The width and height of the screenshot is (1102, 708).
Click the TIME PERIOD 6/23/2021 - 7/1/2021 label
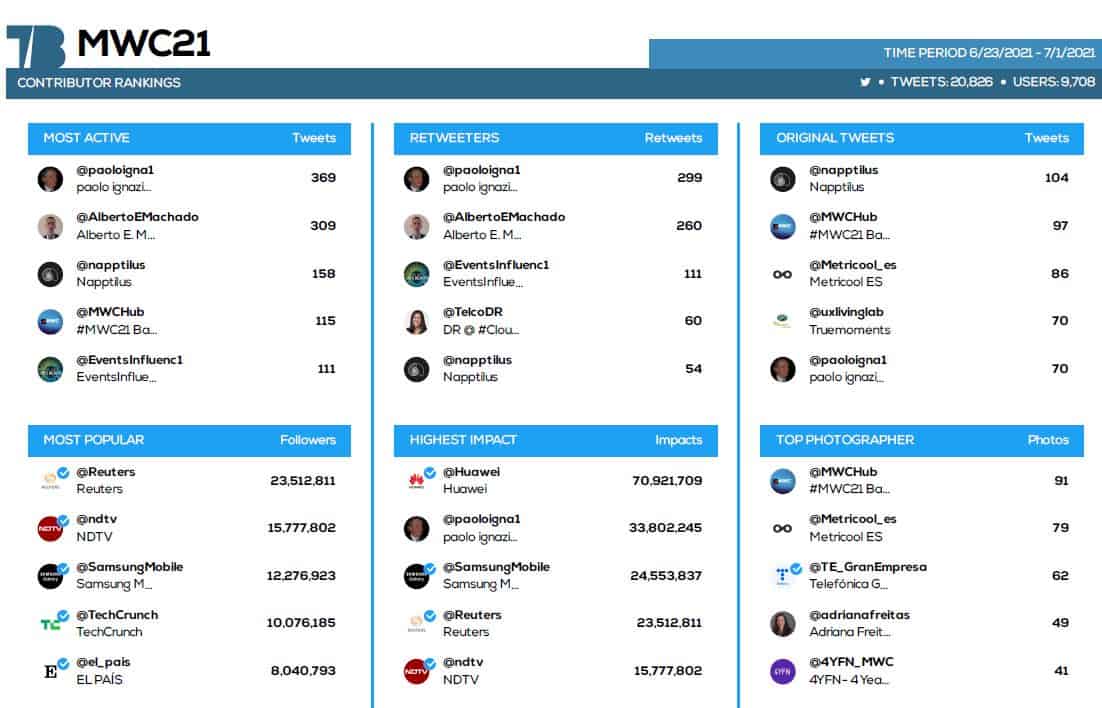point(989,53)
